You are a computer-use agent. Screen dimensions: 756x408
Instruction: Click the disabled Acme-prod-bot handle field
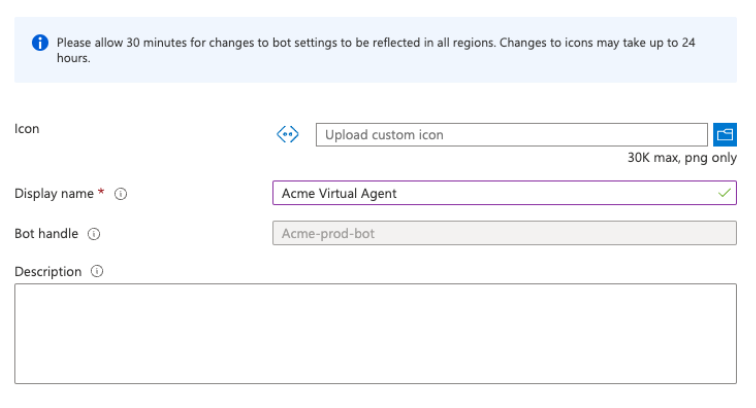coord(504,233)
